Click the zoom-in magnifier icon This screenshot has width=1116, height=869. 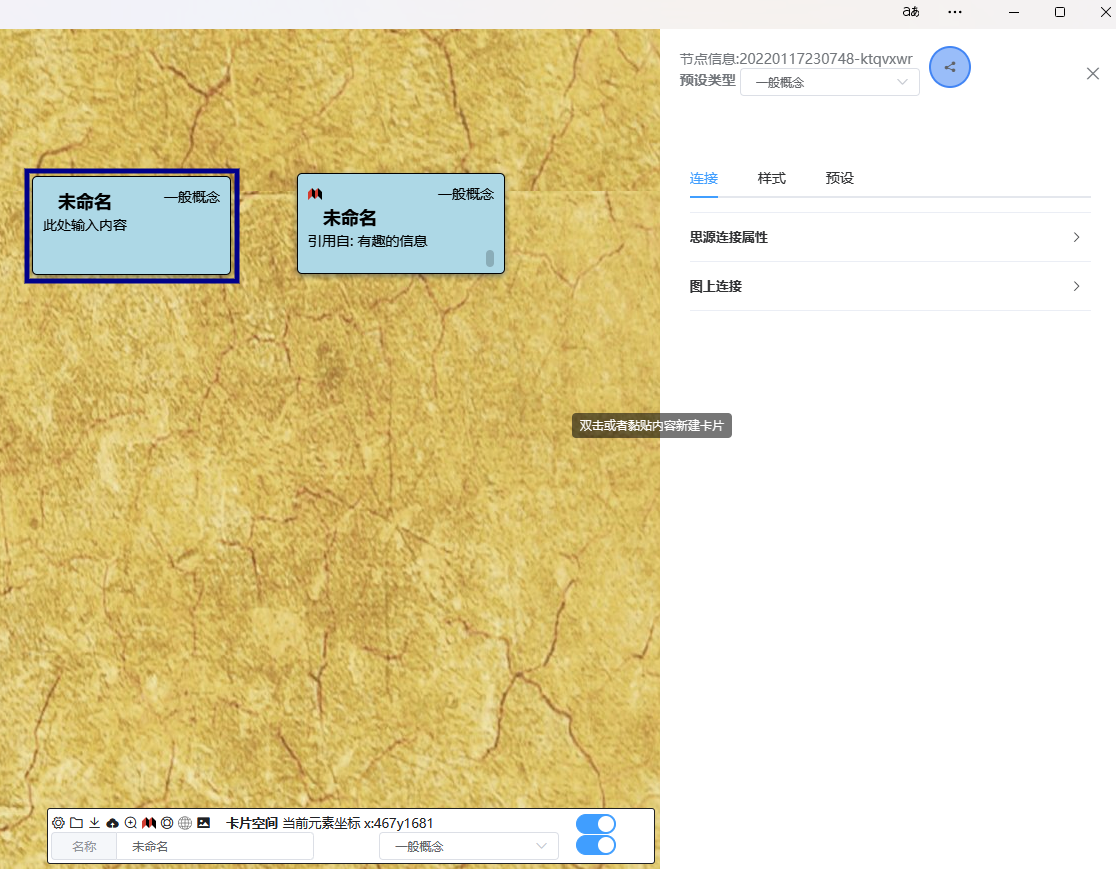tap(130, 823)
